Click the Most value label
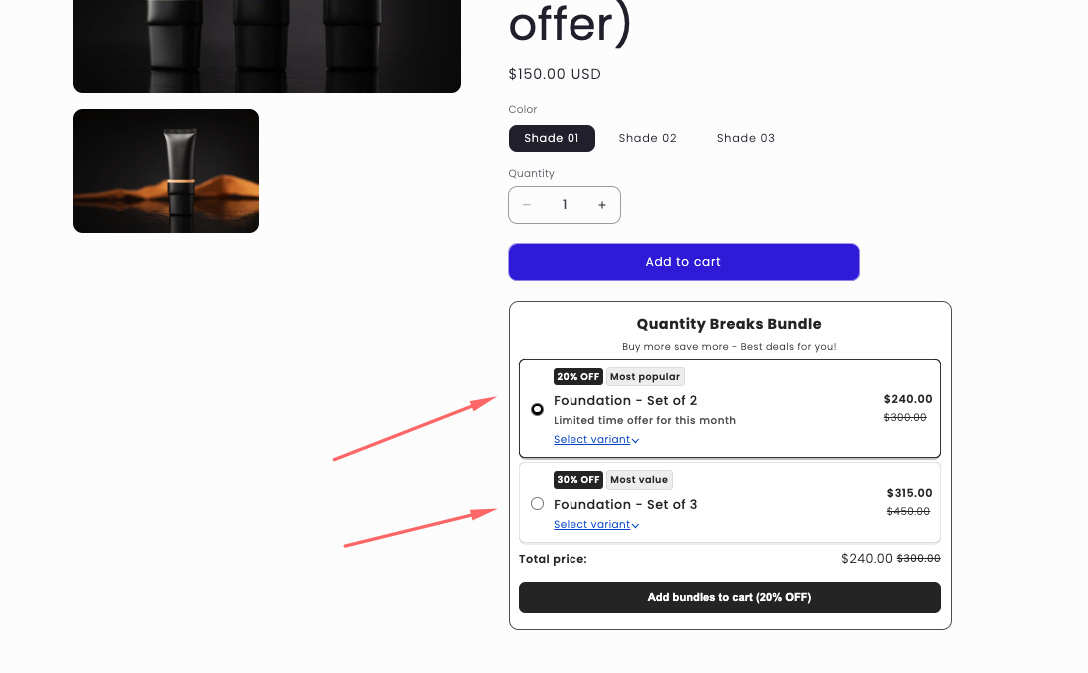Image resolution: width=1088 pixels, height=673 pixels. click(639, 480)
